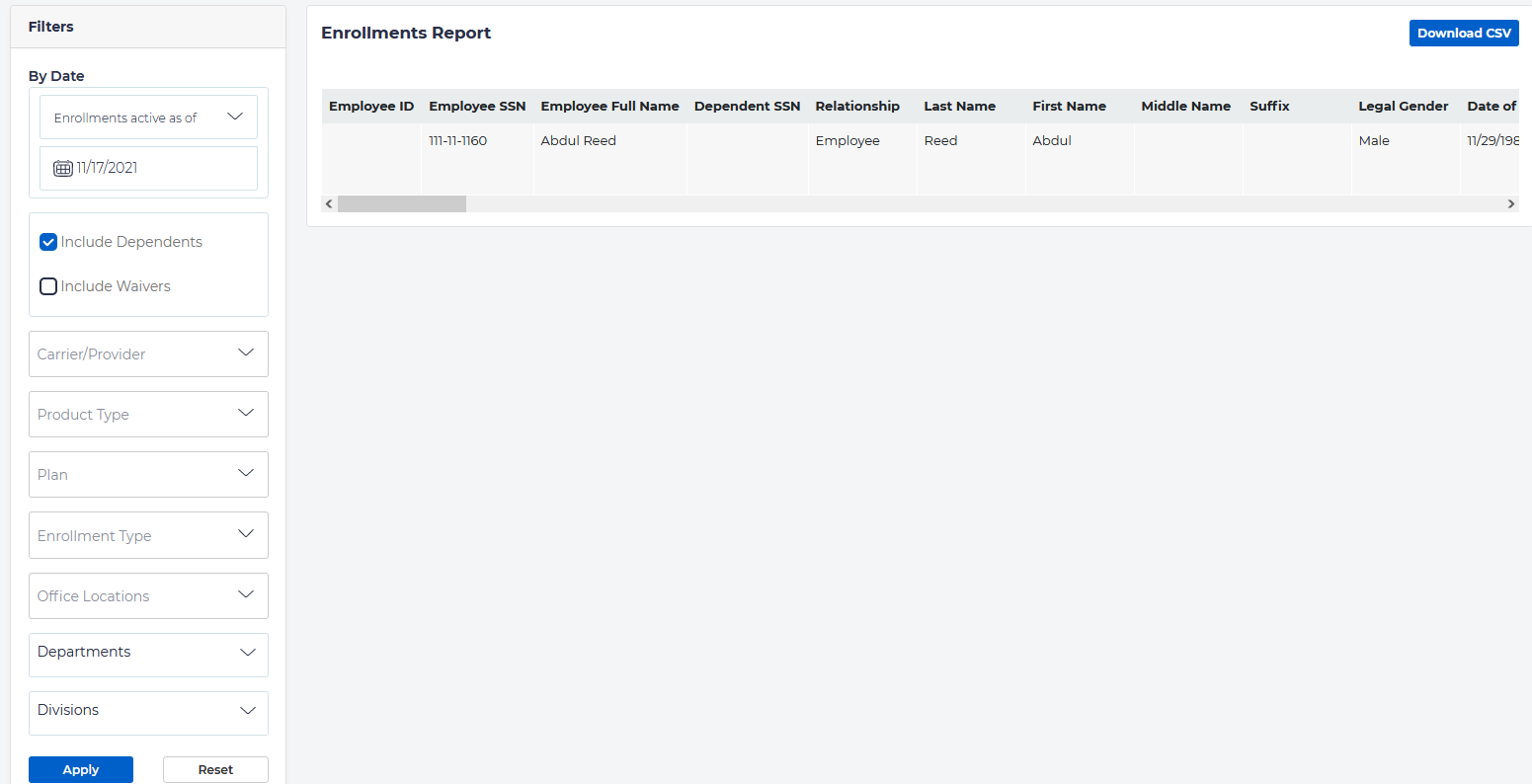Click the Download CSV button
The height and width of the screenshot is (784, 1532).
coord(1463,34)
